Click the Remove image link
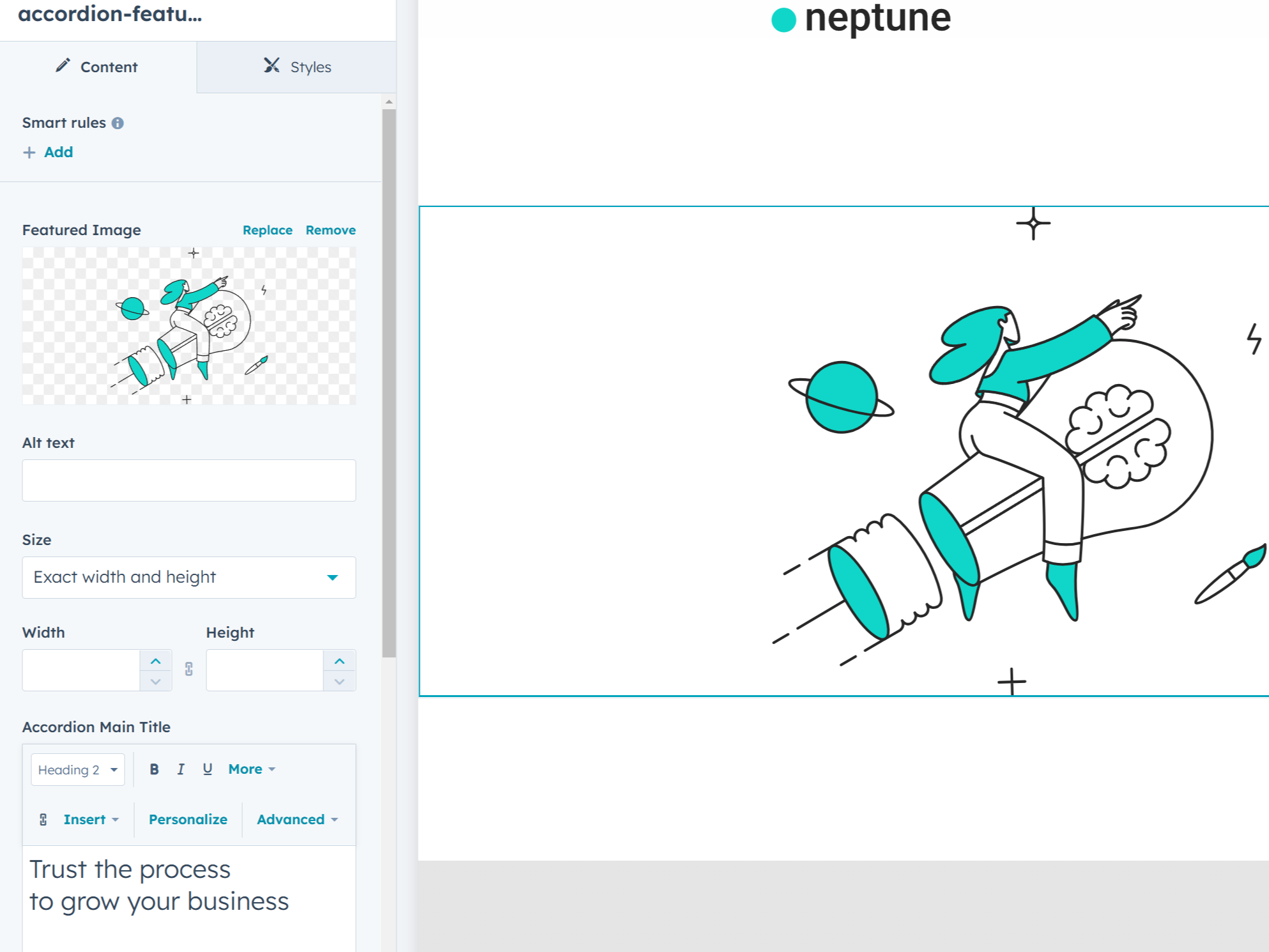The width and height of the screenshot is (1269, 952). [330, 230]
